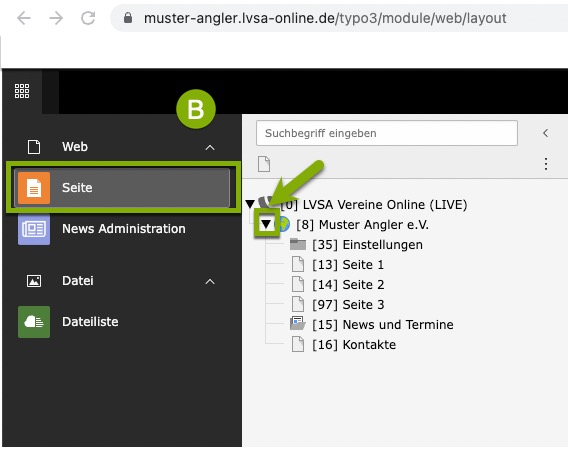Open the three-dot page tree options

(x=546, y=164)
